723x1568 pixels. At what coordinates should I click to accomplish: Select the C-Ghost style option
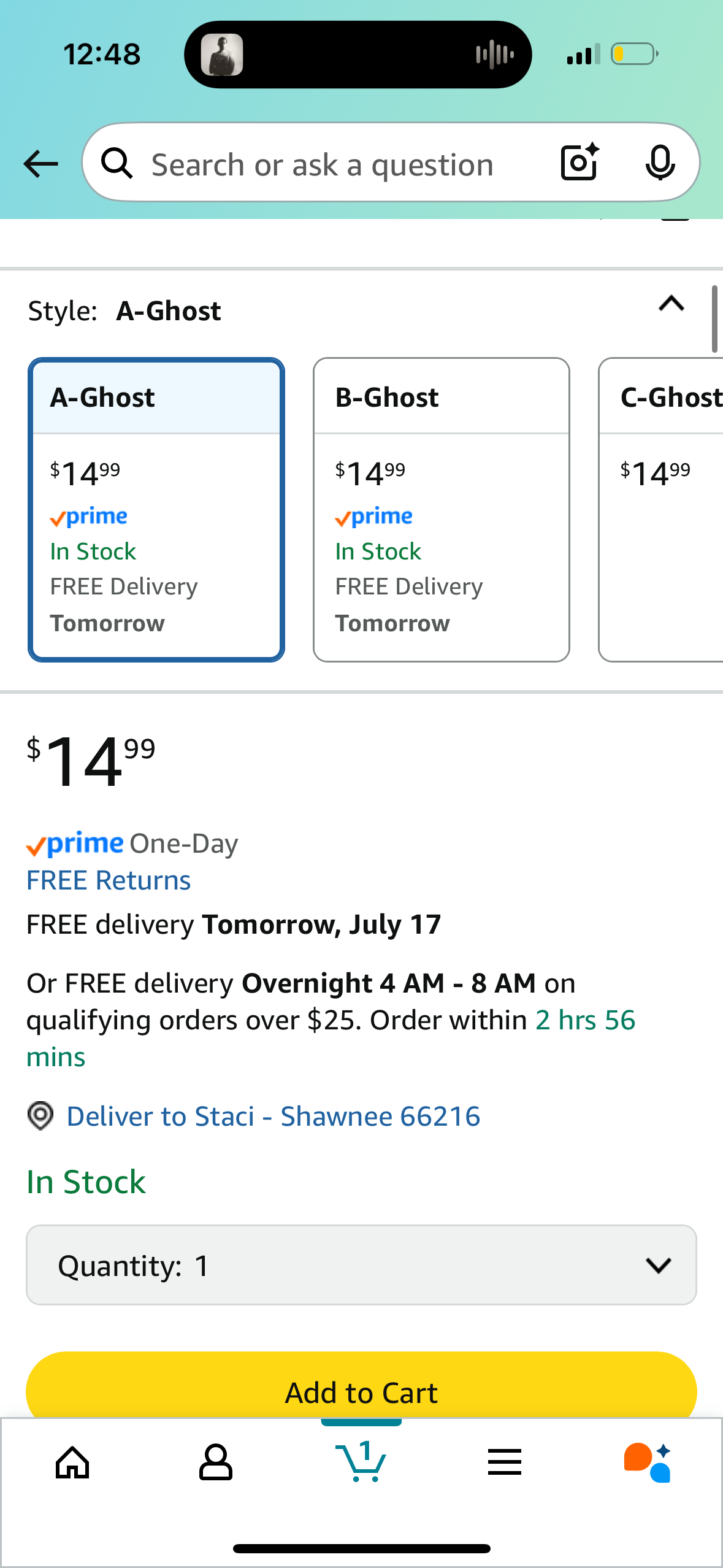point(661,510)
